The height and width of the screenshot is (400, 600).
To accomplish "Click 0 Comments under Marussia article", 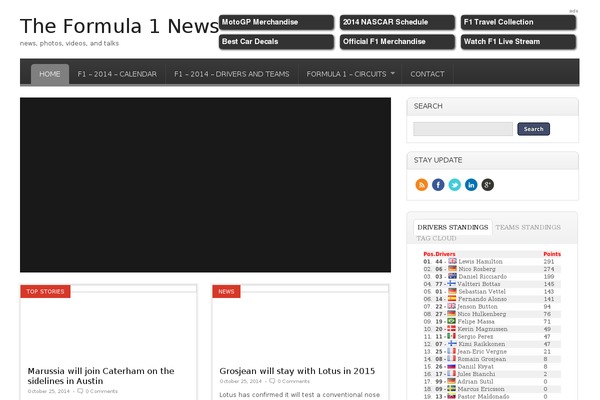I will 101,391.
